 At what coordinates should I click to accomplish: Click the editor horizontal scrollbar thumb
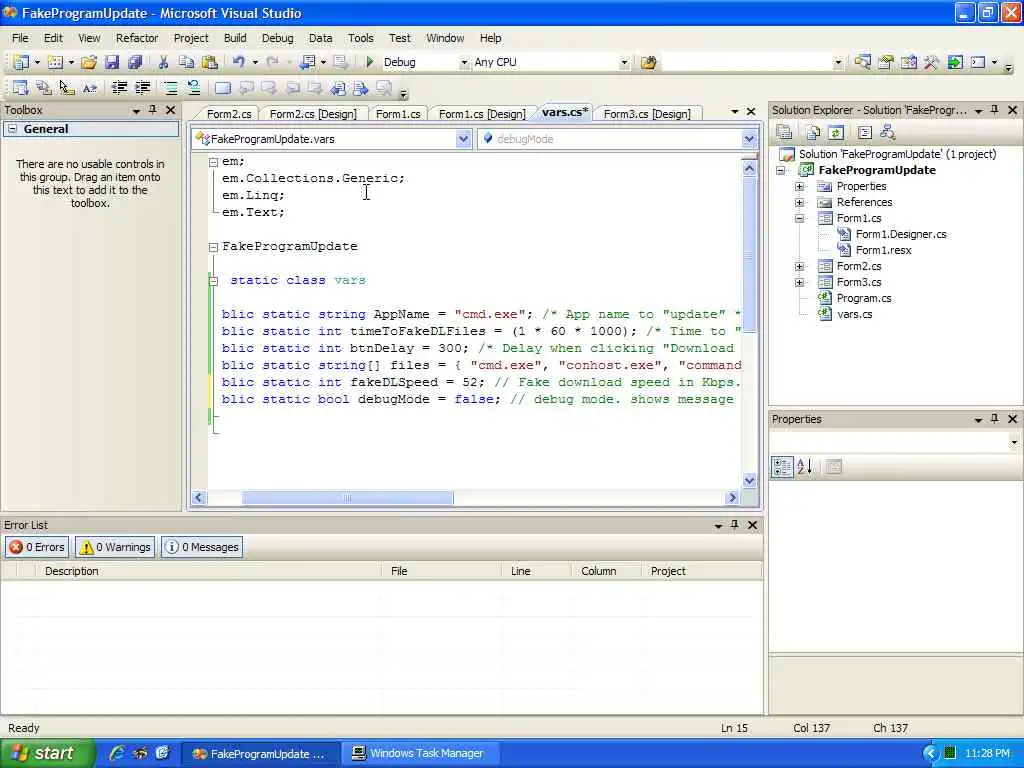pyautogui.click(x=347, y=498)
